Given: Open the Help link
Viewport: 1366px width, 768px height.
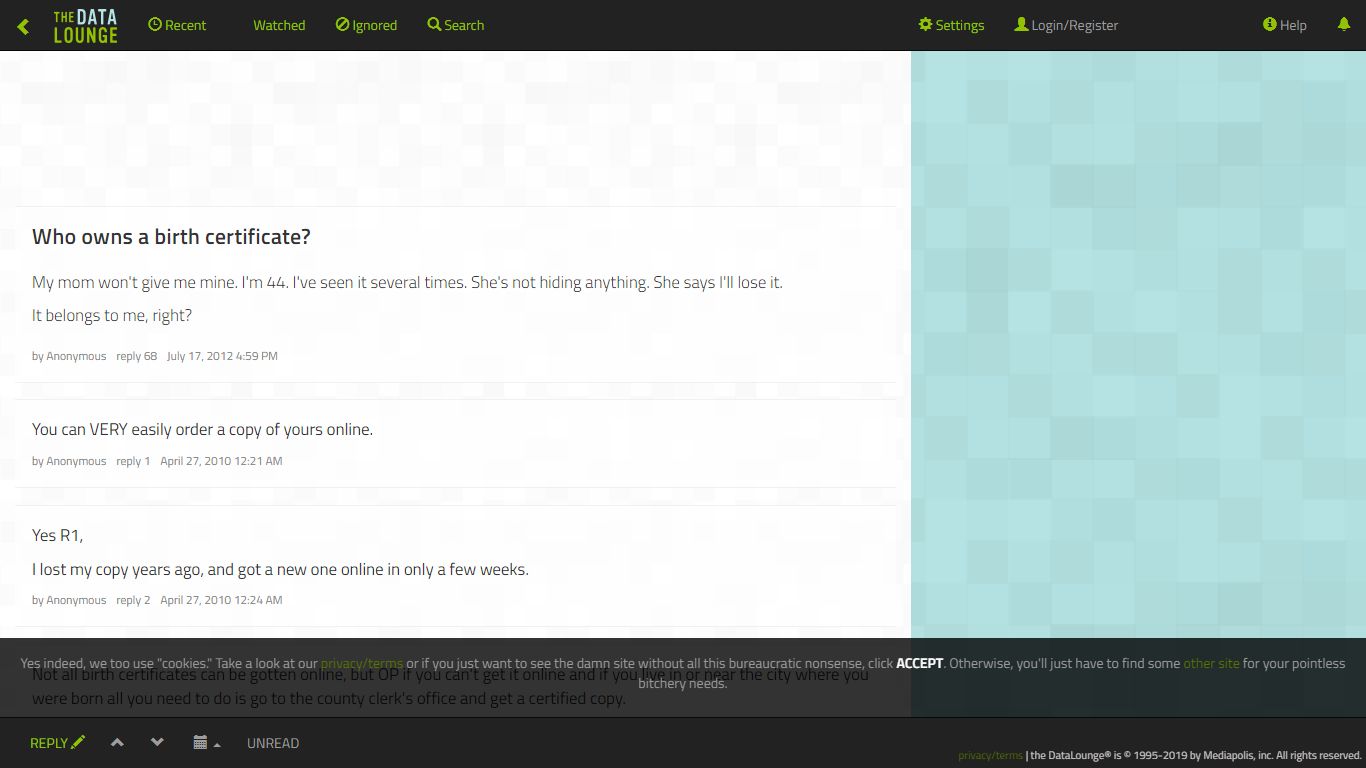Looking at the screenshot, I should point(1285,25).
